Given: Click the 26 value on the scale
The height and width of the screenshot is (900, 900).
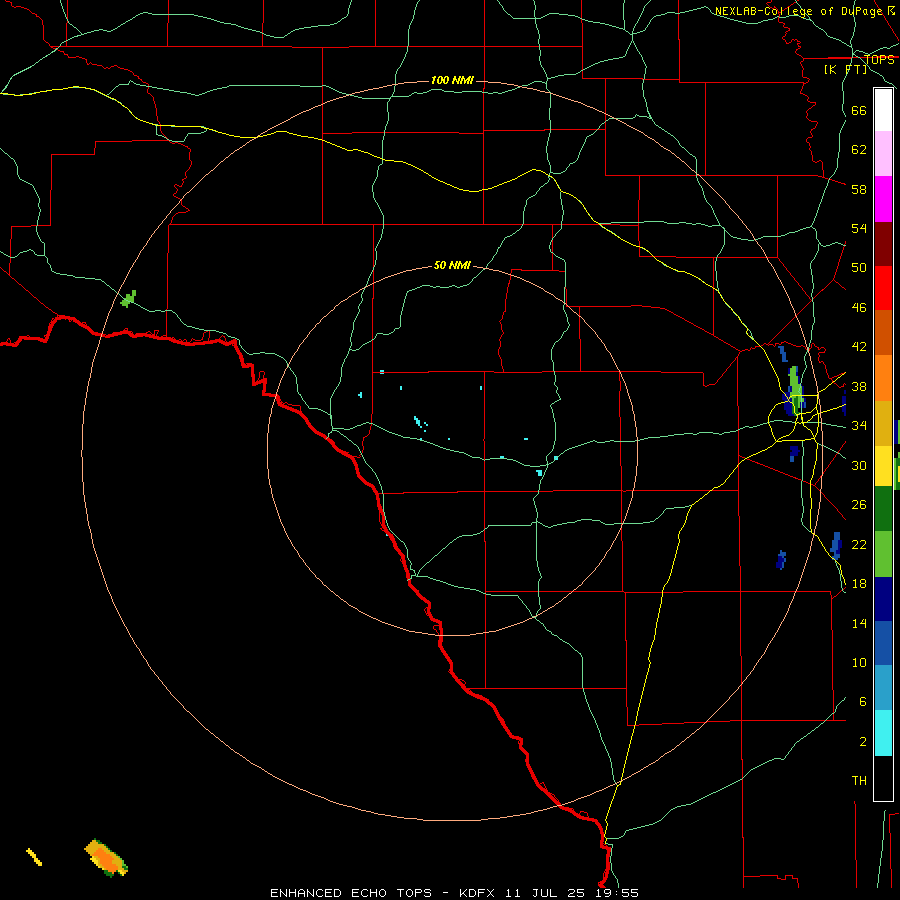Looking at the screenshot, I should point(859,505).
